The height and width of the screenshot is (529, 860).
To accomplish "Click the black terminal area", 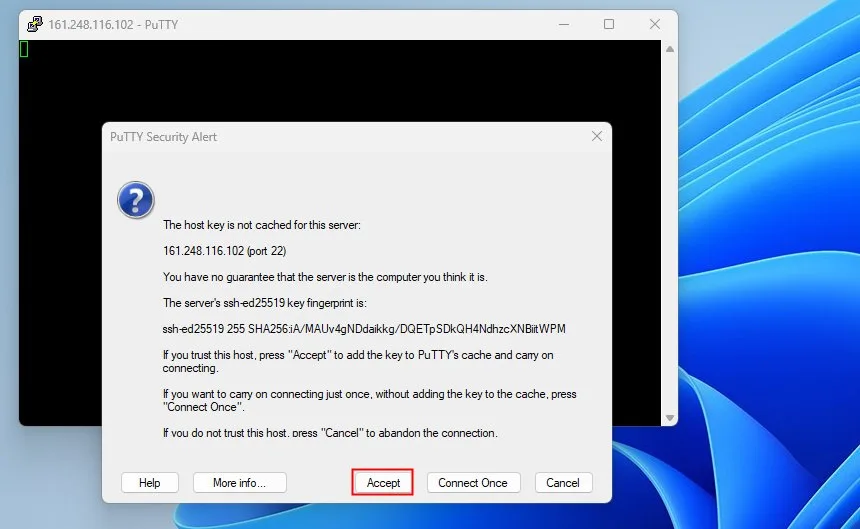I will [340, 81].
